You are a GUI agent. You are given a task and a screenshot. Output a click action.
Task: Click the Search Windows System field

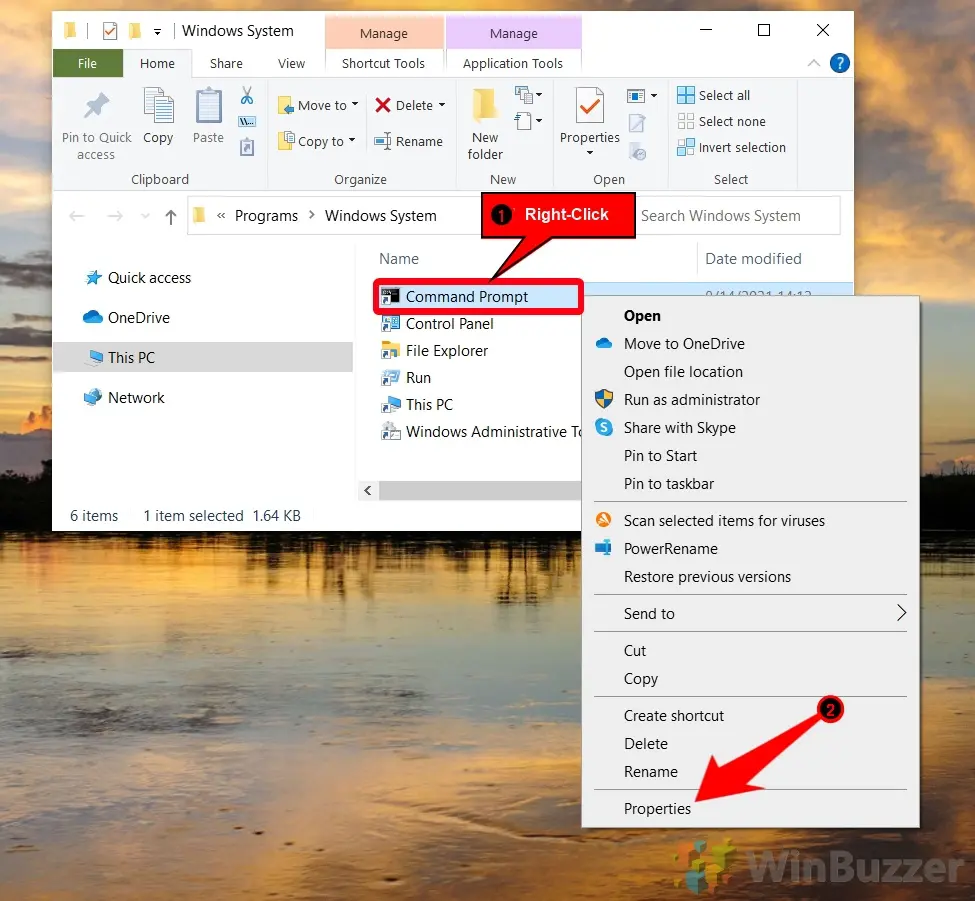point(737,216)
